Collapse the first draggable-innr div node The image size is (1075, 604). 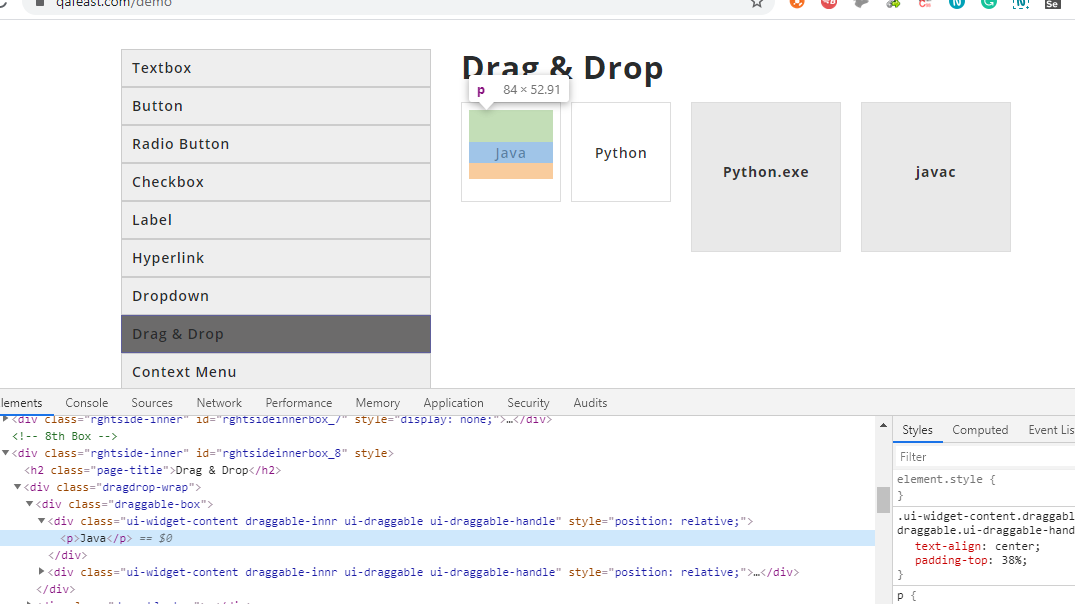[41, 521]
